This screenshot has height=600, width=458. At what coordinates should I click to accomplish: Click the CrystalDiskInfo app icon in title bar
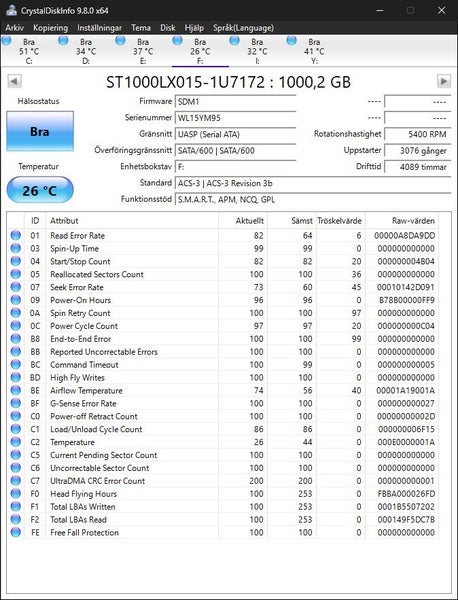(x=11, y=10)
